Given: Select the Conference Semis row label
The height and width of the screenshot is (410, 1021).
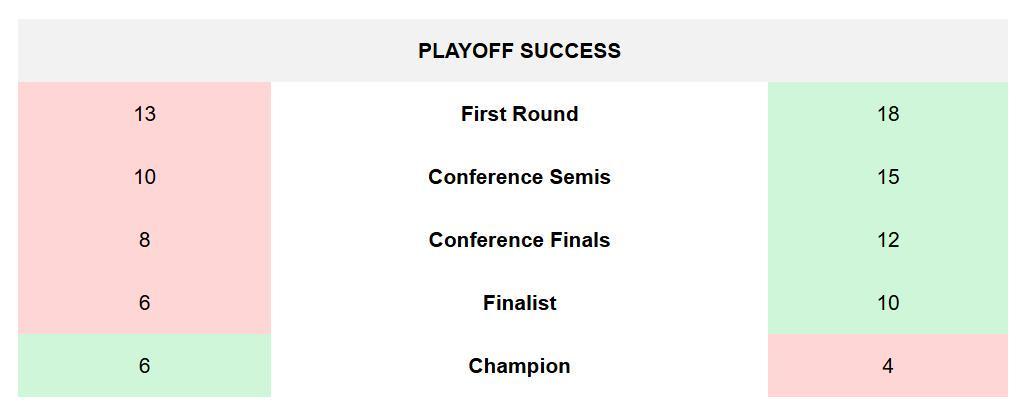Looking at the screenshot, I should pos(519,177).
